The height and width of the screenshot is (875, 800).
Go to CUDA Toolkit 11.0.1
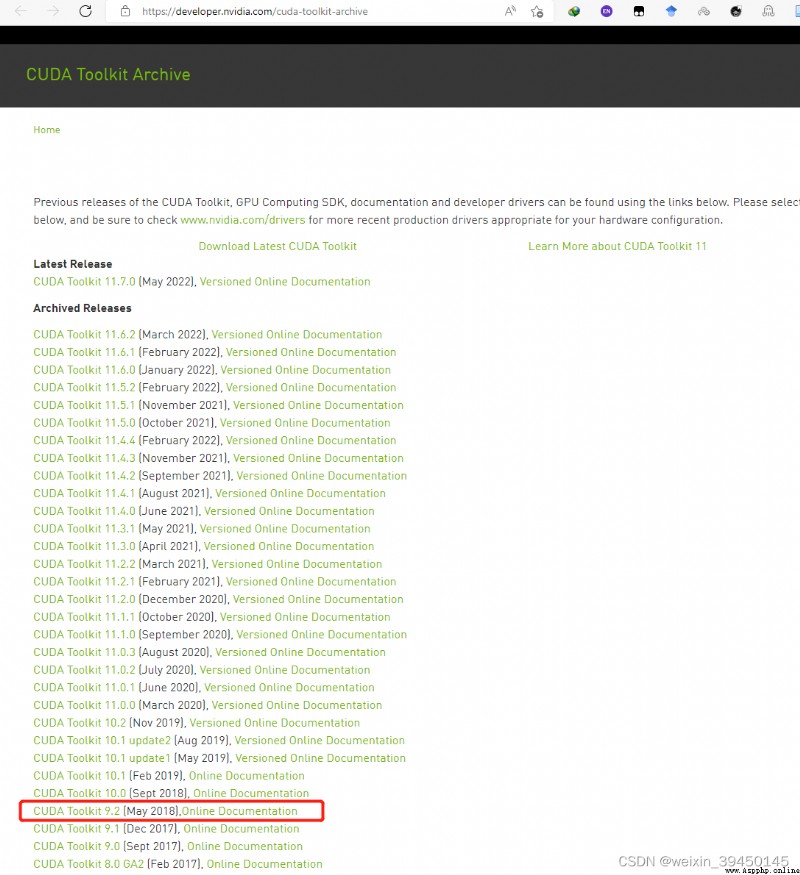84,688
